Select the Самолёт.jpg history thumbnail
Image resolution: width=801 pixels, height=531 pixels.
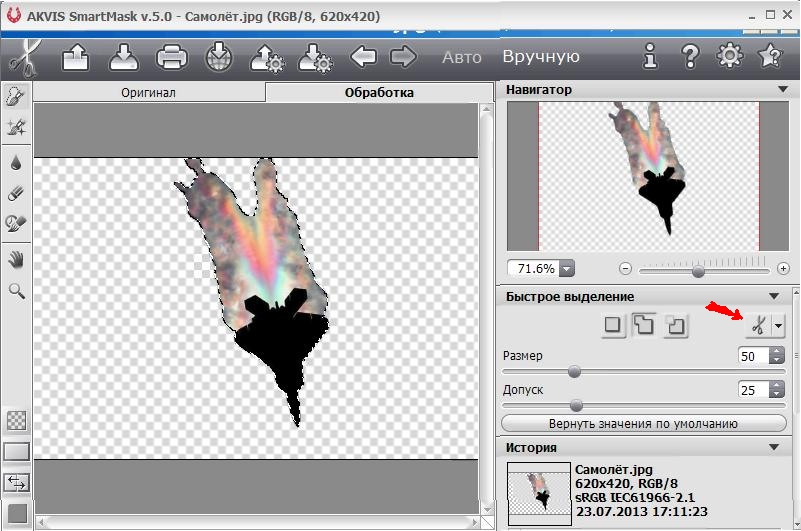click(539, 493)
